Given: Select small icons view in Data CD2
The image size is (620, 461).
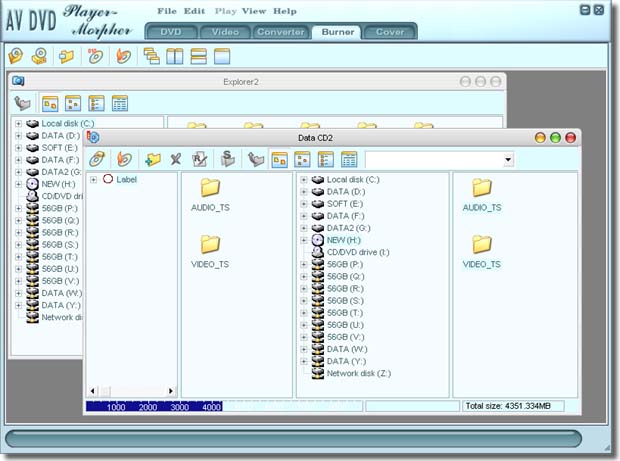Looking at the screenshot, I should [x=302, y=160].
